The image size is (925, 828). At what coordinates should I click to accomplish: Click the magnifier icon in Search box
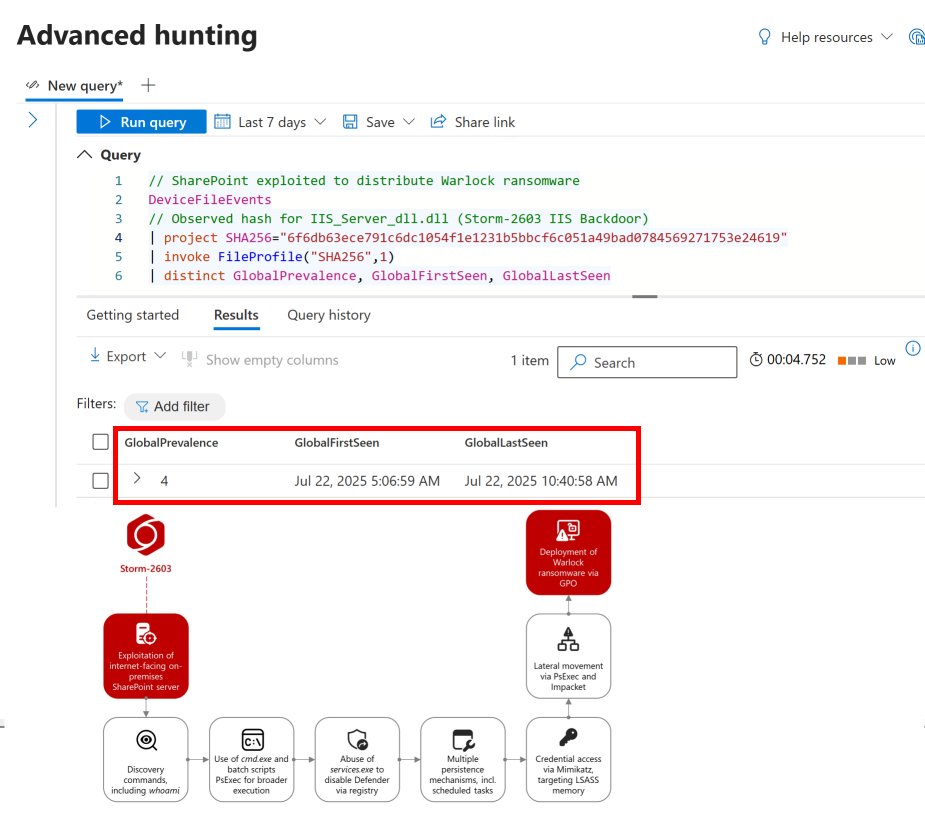[578, 362]
